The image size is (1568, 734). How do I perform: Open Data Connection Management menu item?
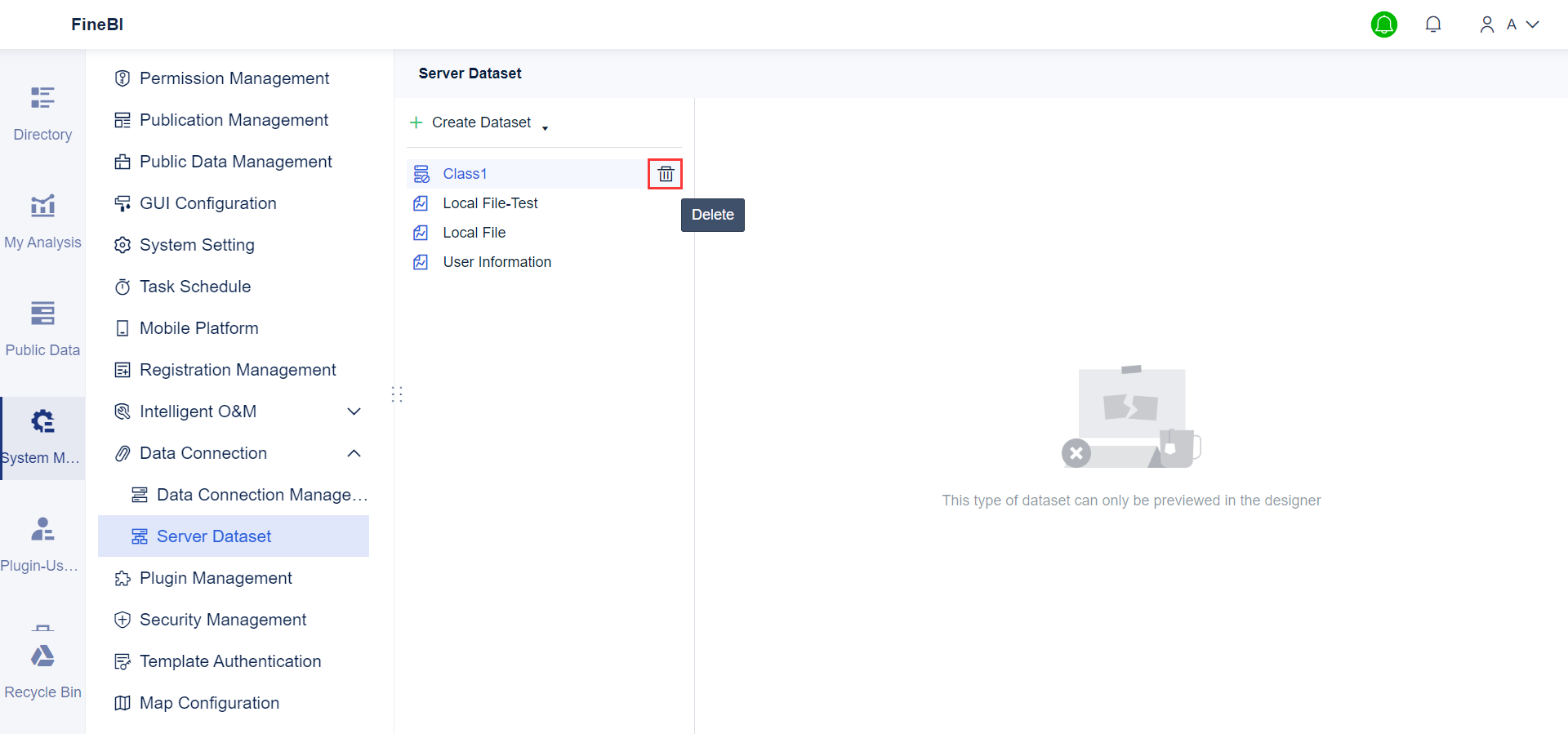[261, 495]
